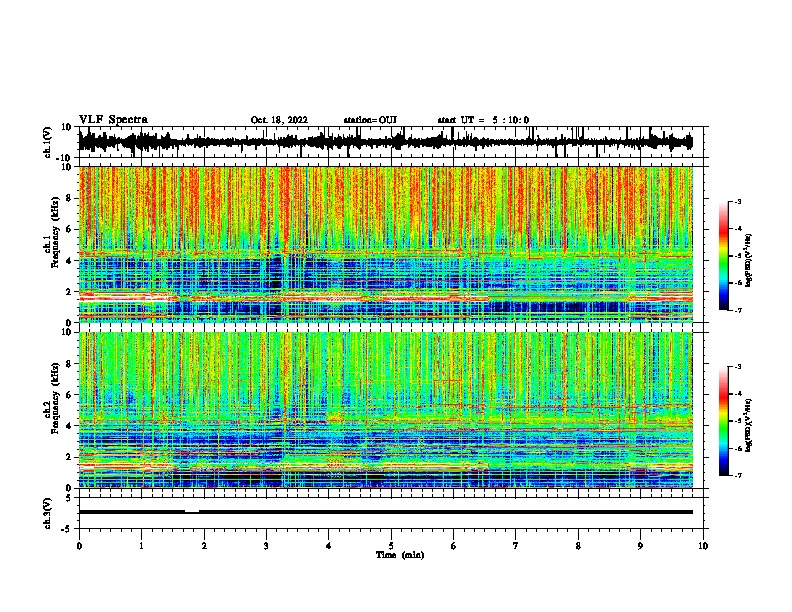Screen dimensions: 792x612
Task: Click the 'start UT = 5:10:0' label
Action: (x=483, y=120)
